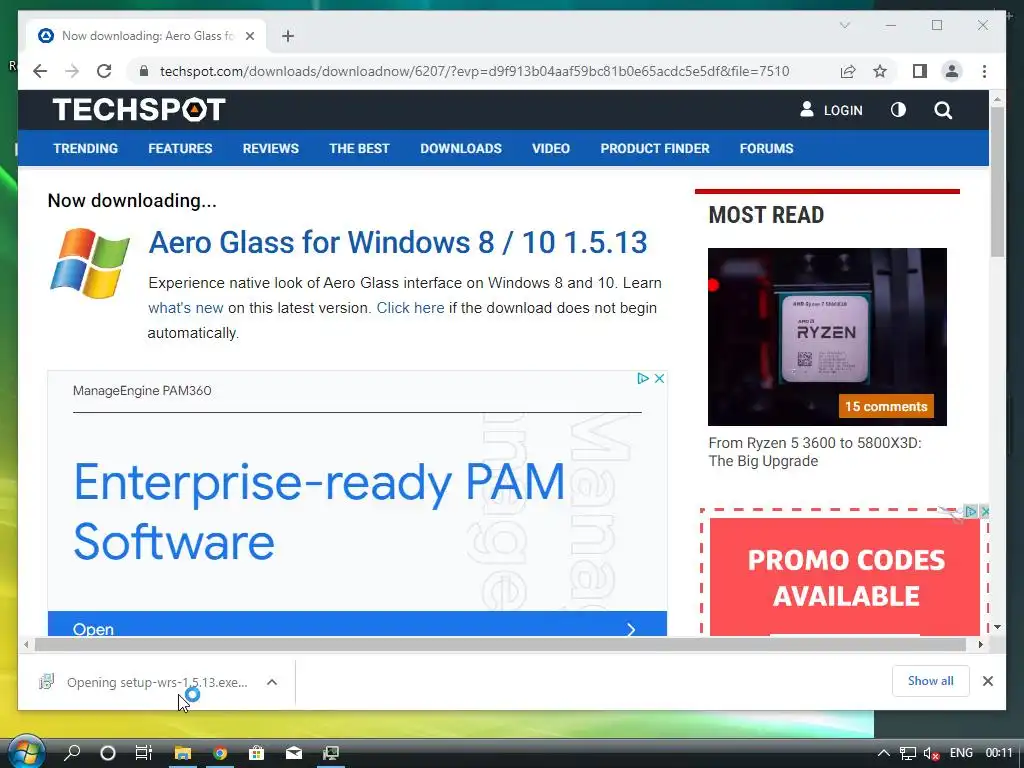This screenshot has height=768, width=1024.
Task: Open taskbar search magnifier
Action: [x=72, y=753]
